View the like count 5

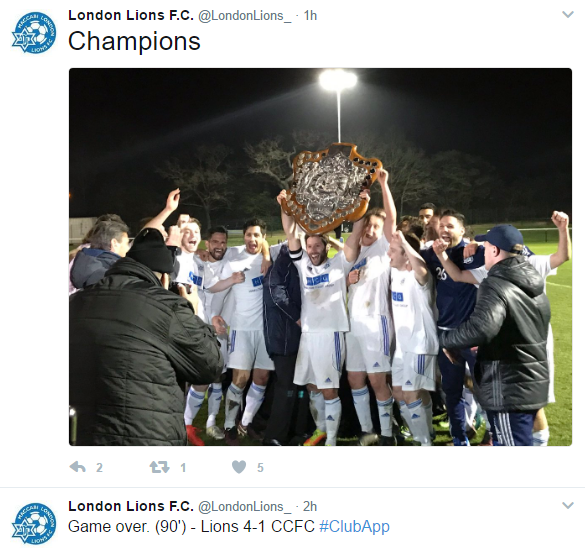(x=260, y=467)
